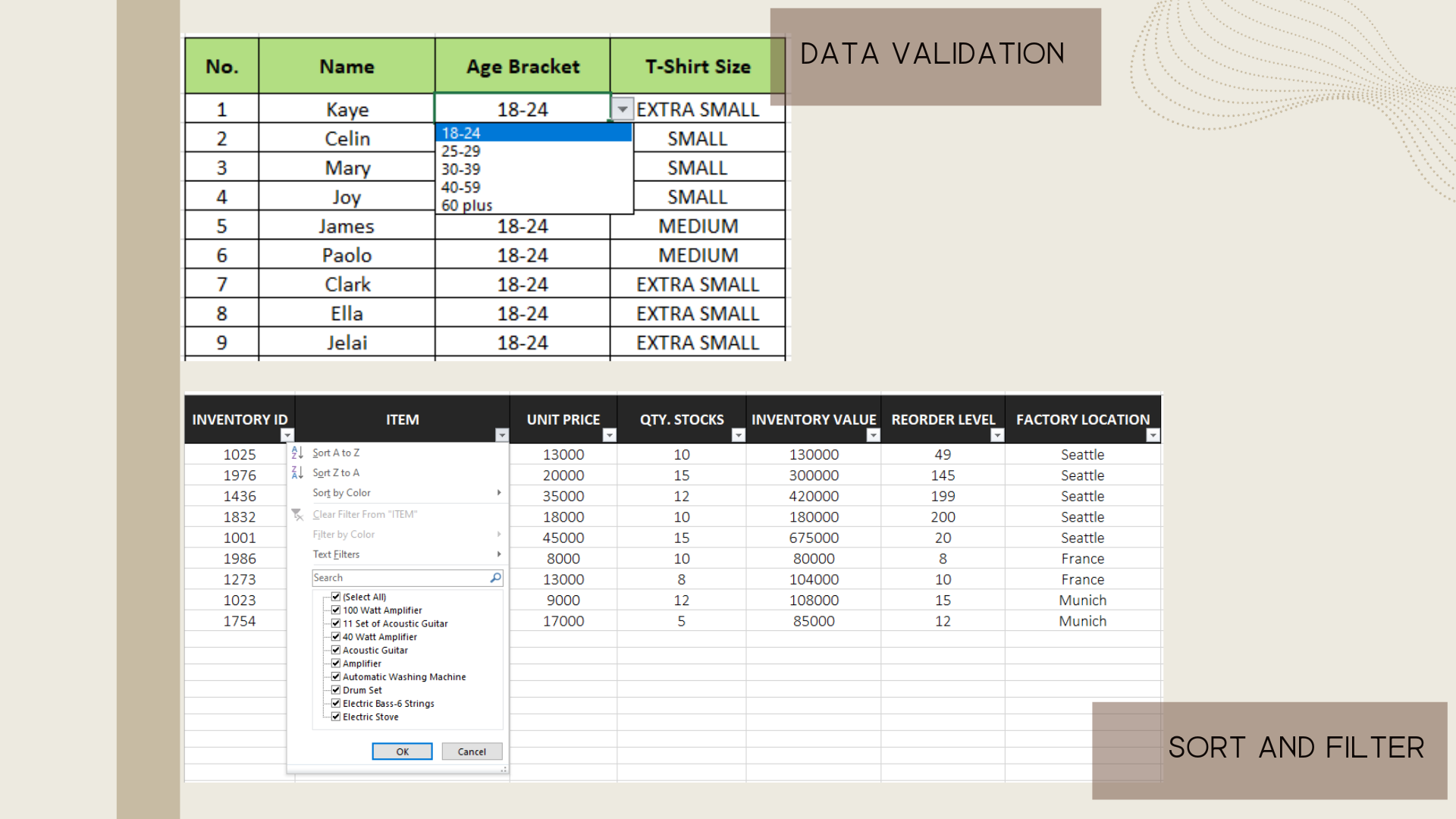Viewport: 1456px width, 819px height.
Task: Open the INVENTORY ID filter dropdown
Action: click(287, 435)
